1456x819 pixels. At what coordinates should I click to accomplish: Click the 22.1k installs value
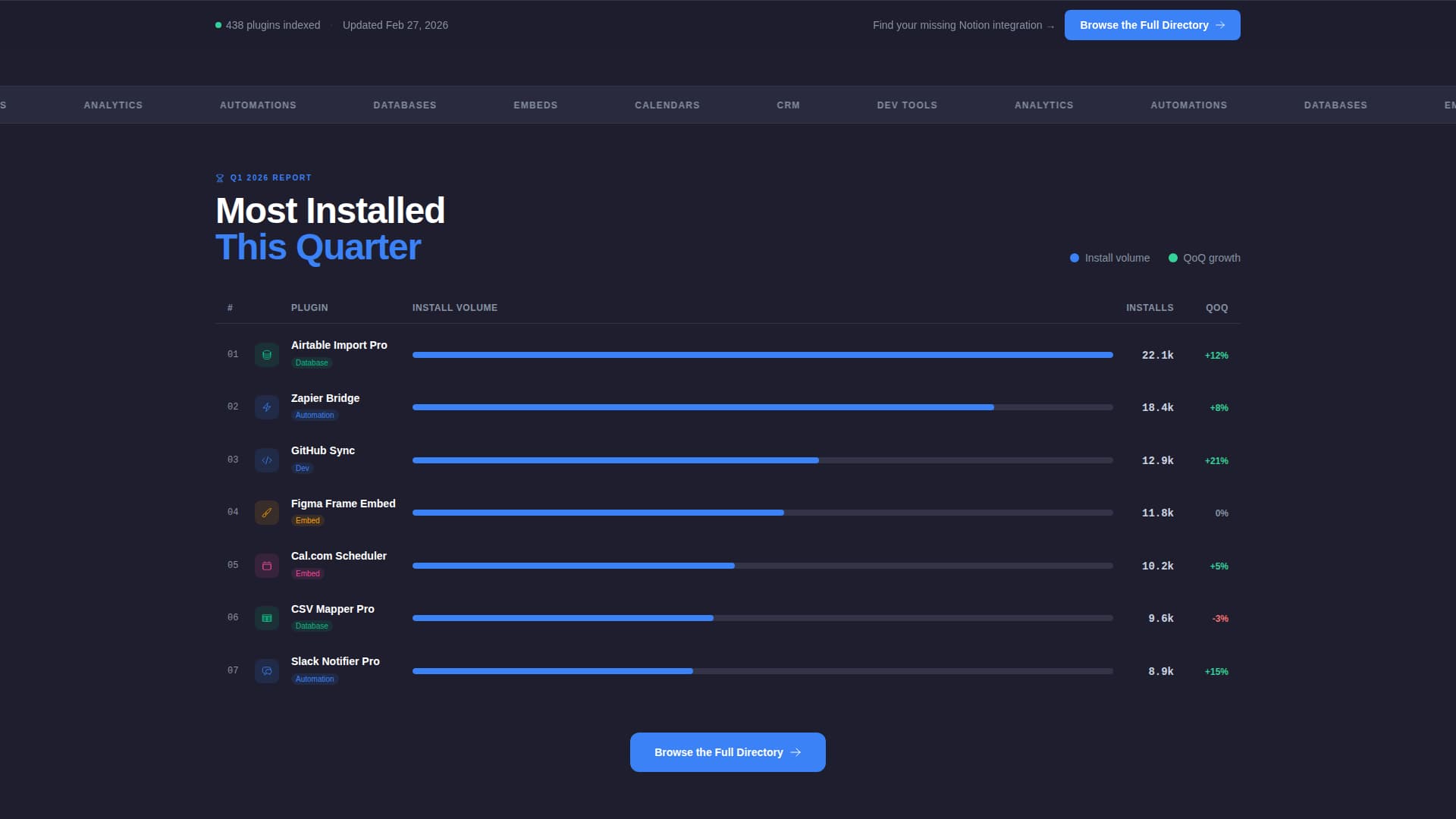(x=1158, y=355)
